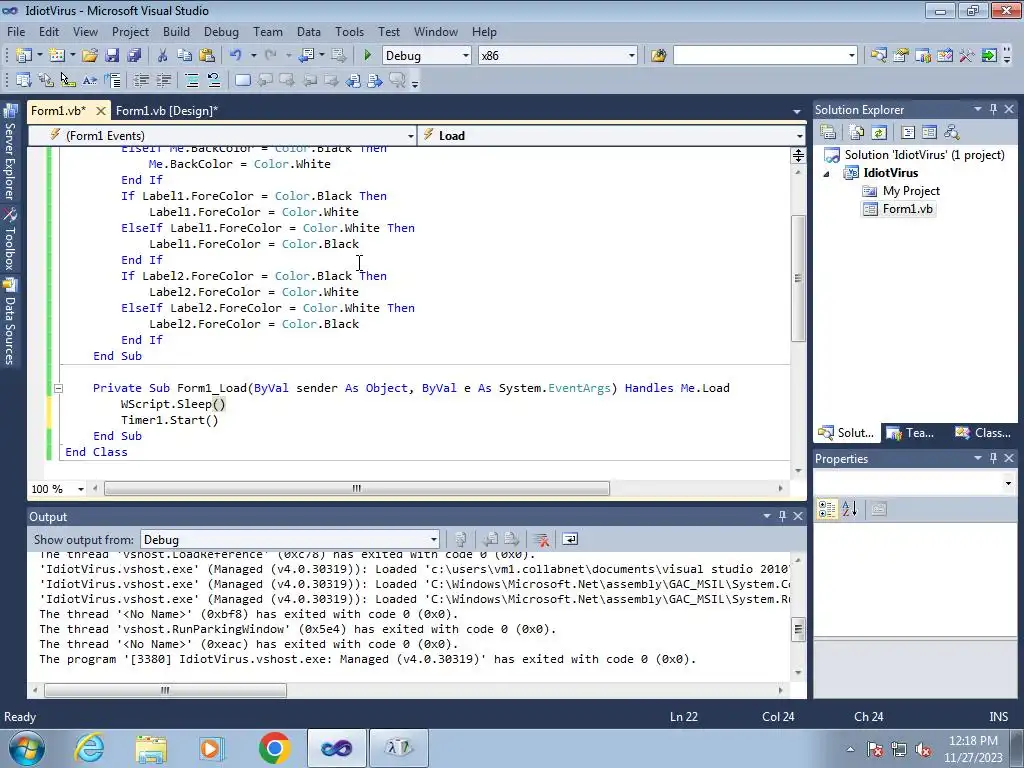This screenshot has width=1024, height=768.
Task: Click the Refresh icon in Solution Explorer
Action: click(x=879, y=133)
